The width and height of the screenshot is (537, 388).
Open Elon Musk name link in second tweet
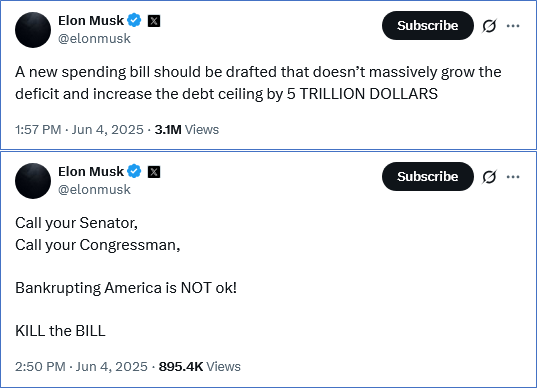[x=91, y=172]
